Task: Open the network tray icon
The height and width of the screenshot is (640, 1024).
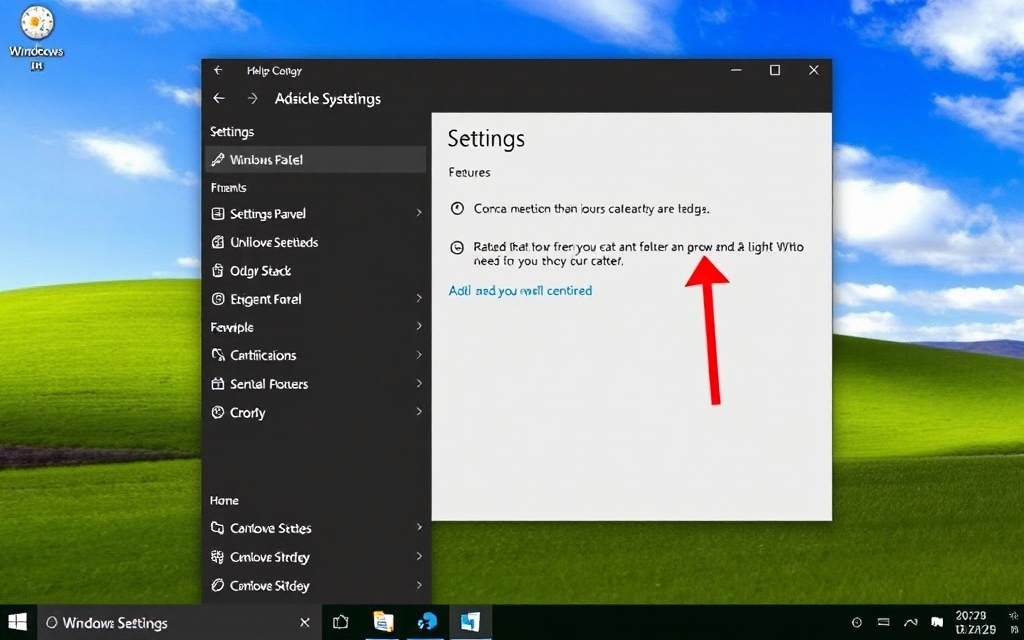Action: point(910,623)
